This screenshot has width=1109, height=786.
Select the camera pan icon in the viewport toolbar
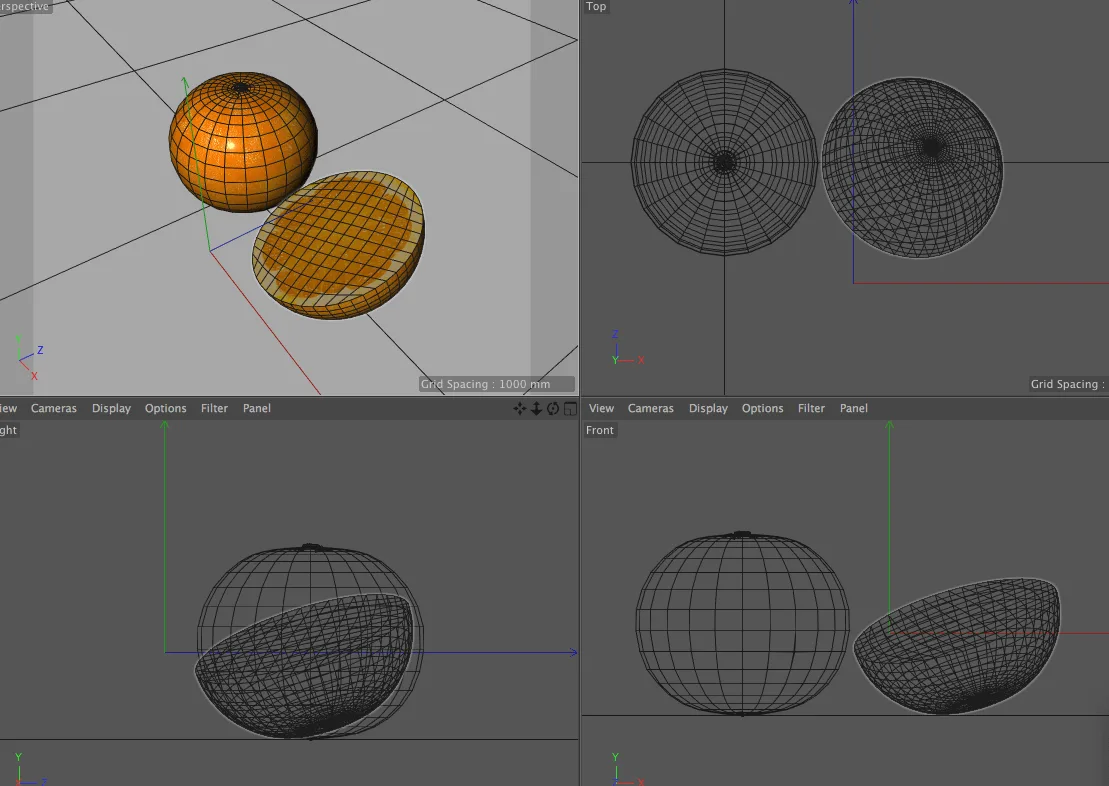520,408
